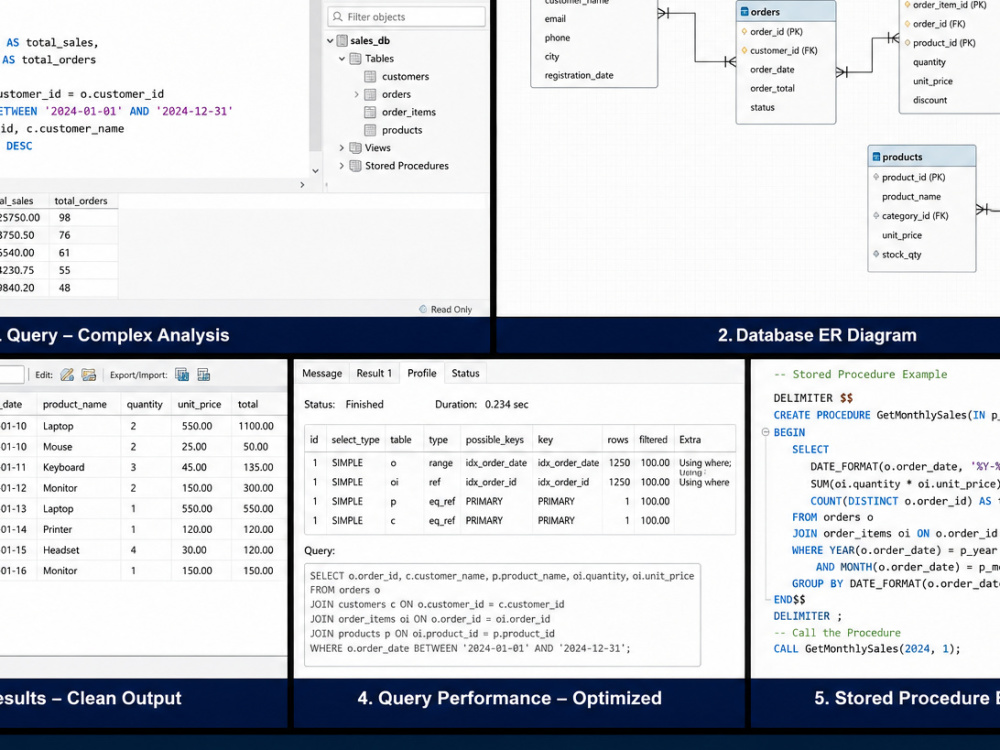Click the first icon after Export/Import
Screen dimensions: 1000x750
pos(182,375)
